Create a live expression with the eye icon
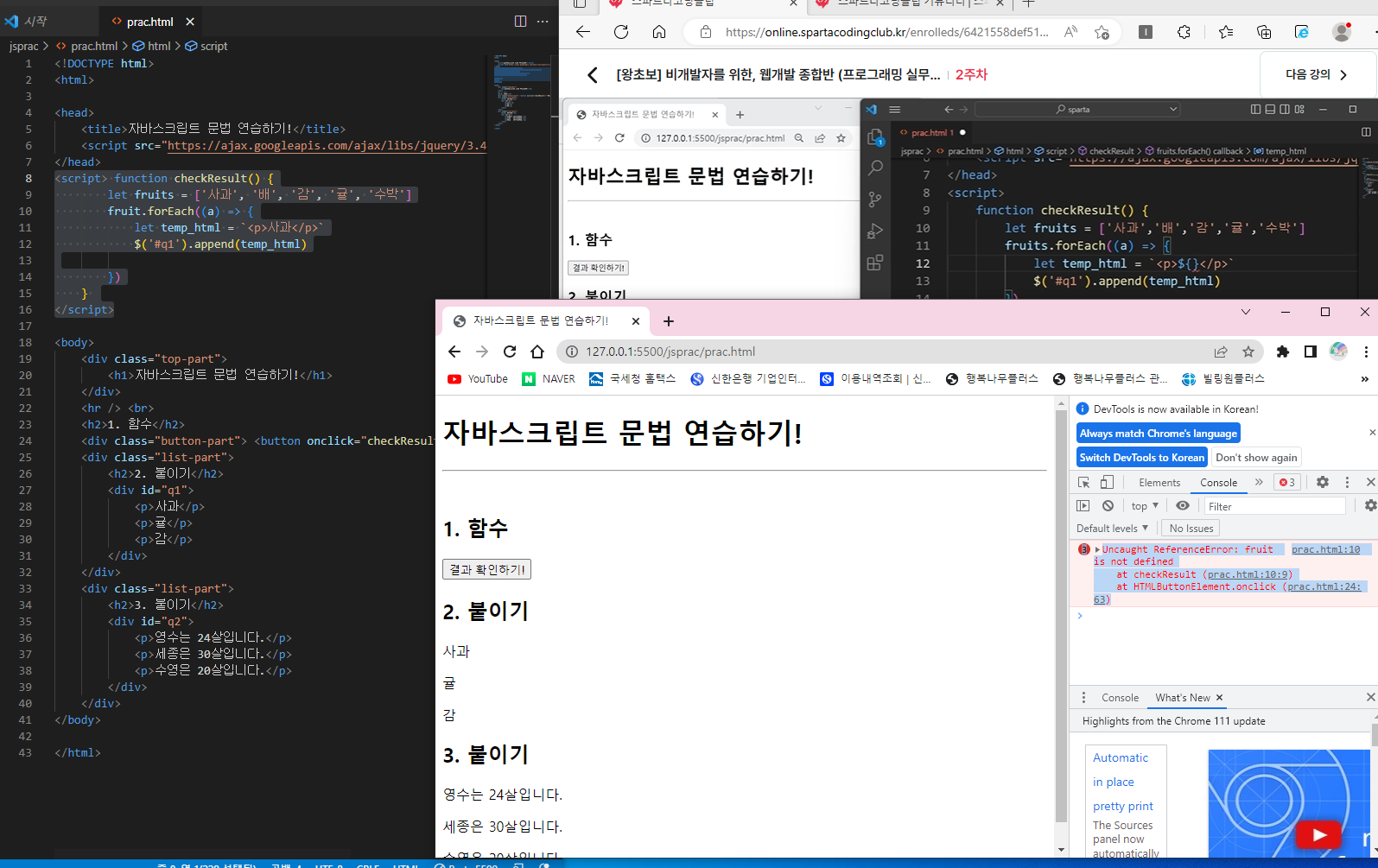Image resolution: width=1378 pixels, height=868 pixels. [1183, 506]
